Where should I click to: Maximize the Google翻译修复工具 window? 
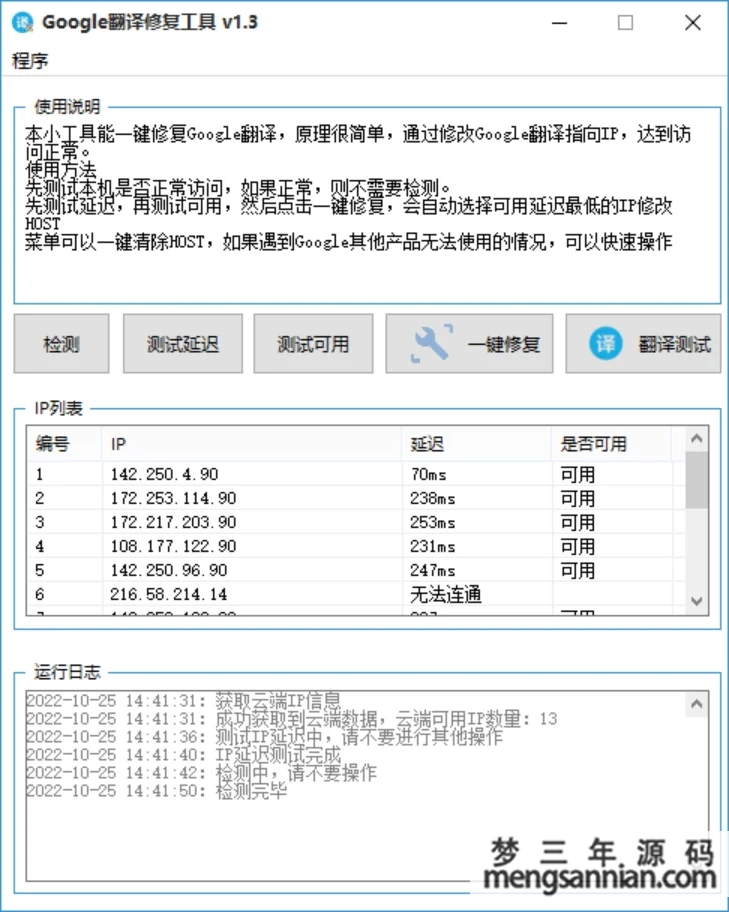pos(625,23)
